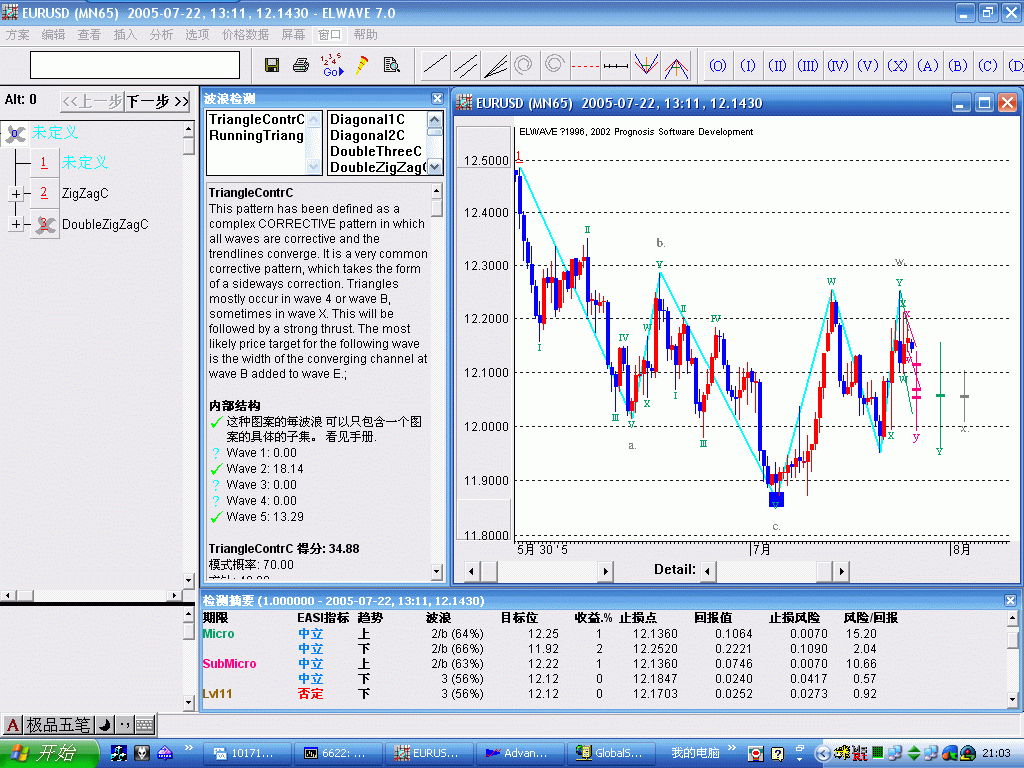Select the single trend line tool
This screenshot has width=1024, height=768.
tap(435, 66)
